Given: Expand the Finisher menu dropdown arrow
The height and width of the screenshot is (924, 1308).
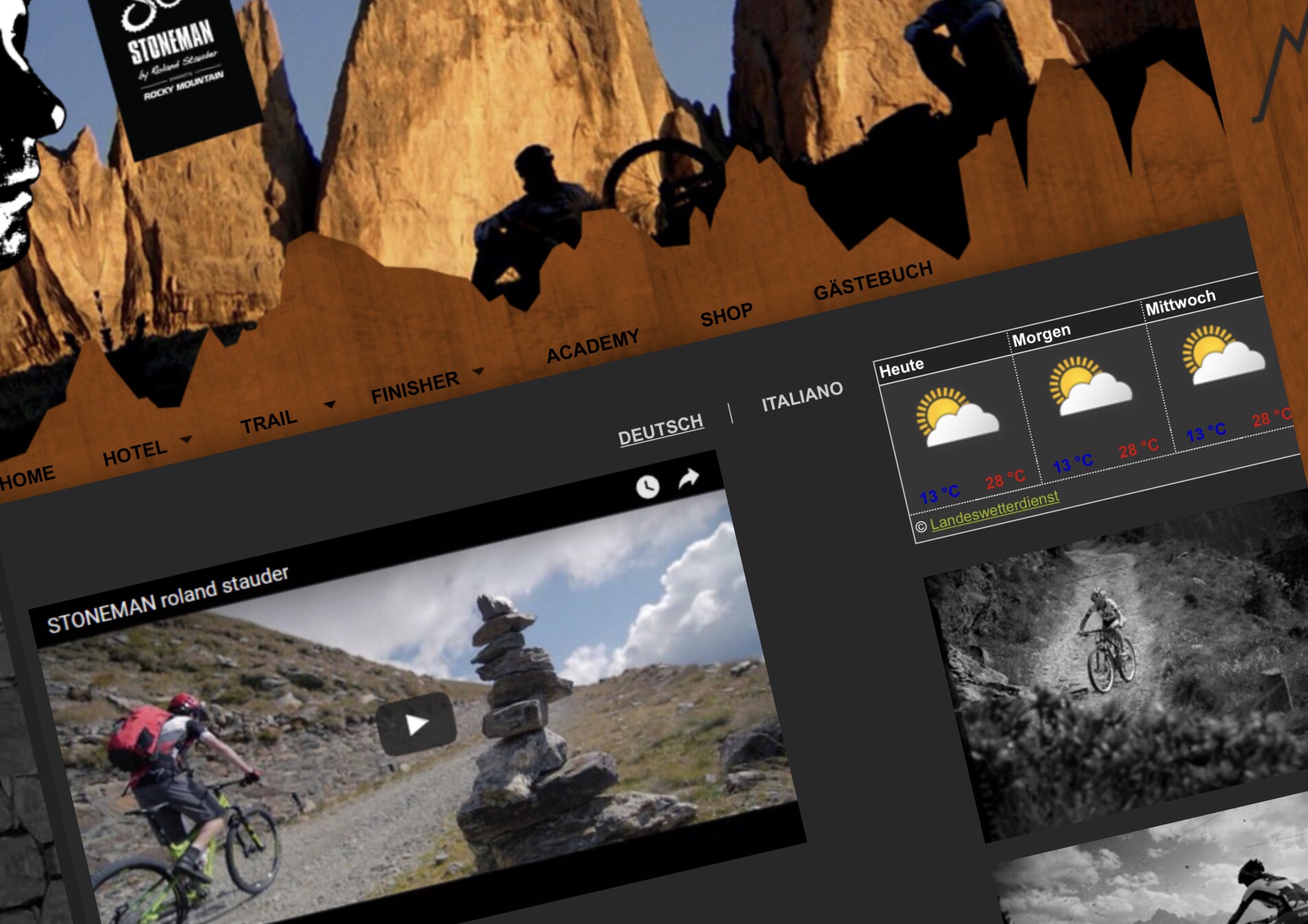Looking at the screenshot, I should click(x=479, y=371).
